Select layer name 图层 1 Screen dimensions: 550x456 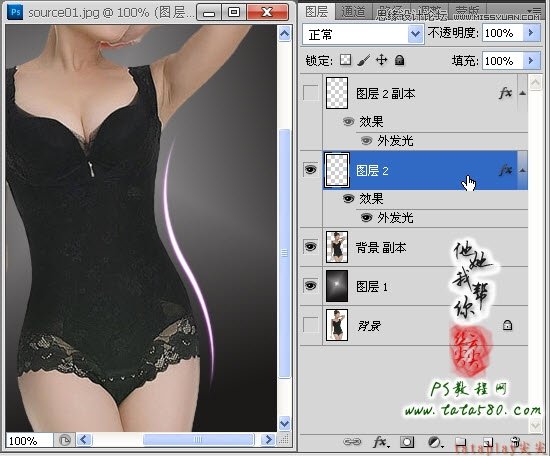tap(372, 287)
